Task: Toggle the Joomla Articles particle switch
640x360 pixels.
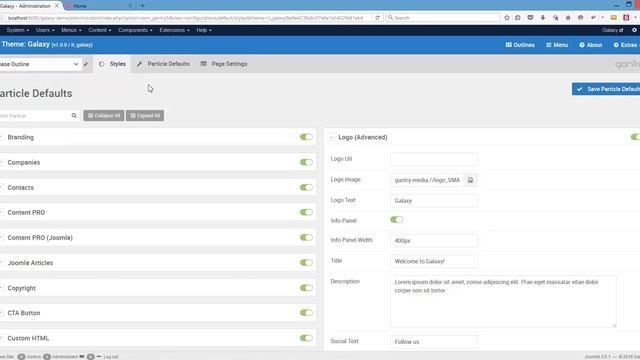Action: pyautogui.click(x=306, y=262)
